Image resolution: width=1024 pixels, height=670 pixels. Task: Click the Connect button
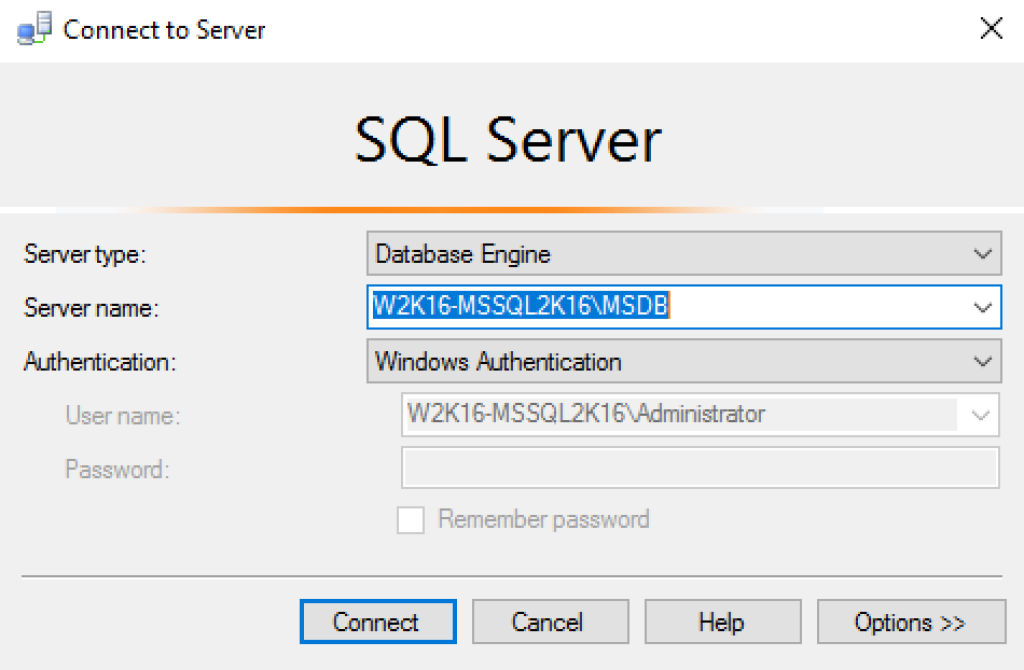coord(377,622)
